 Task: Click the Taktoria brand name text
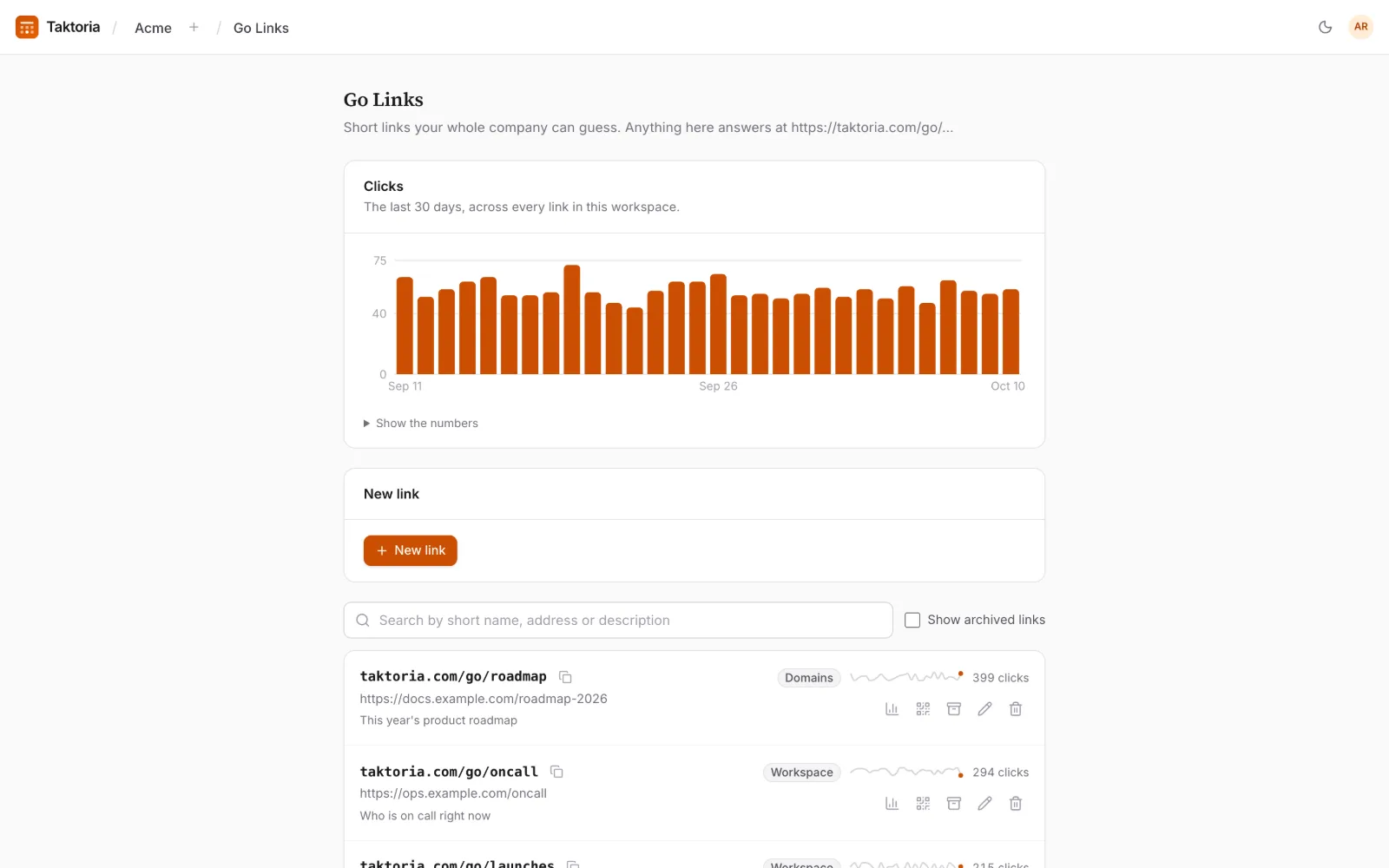click(x=73, y=27)
